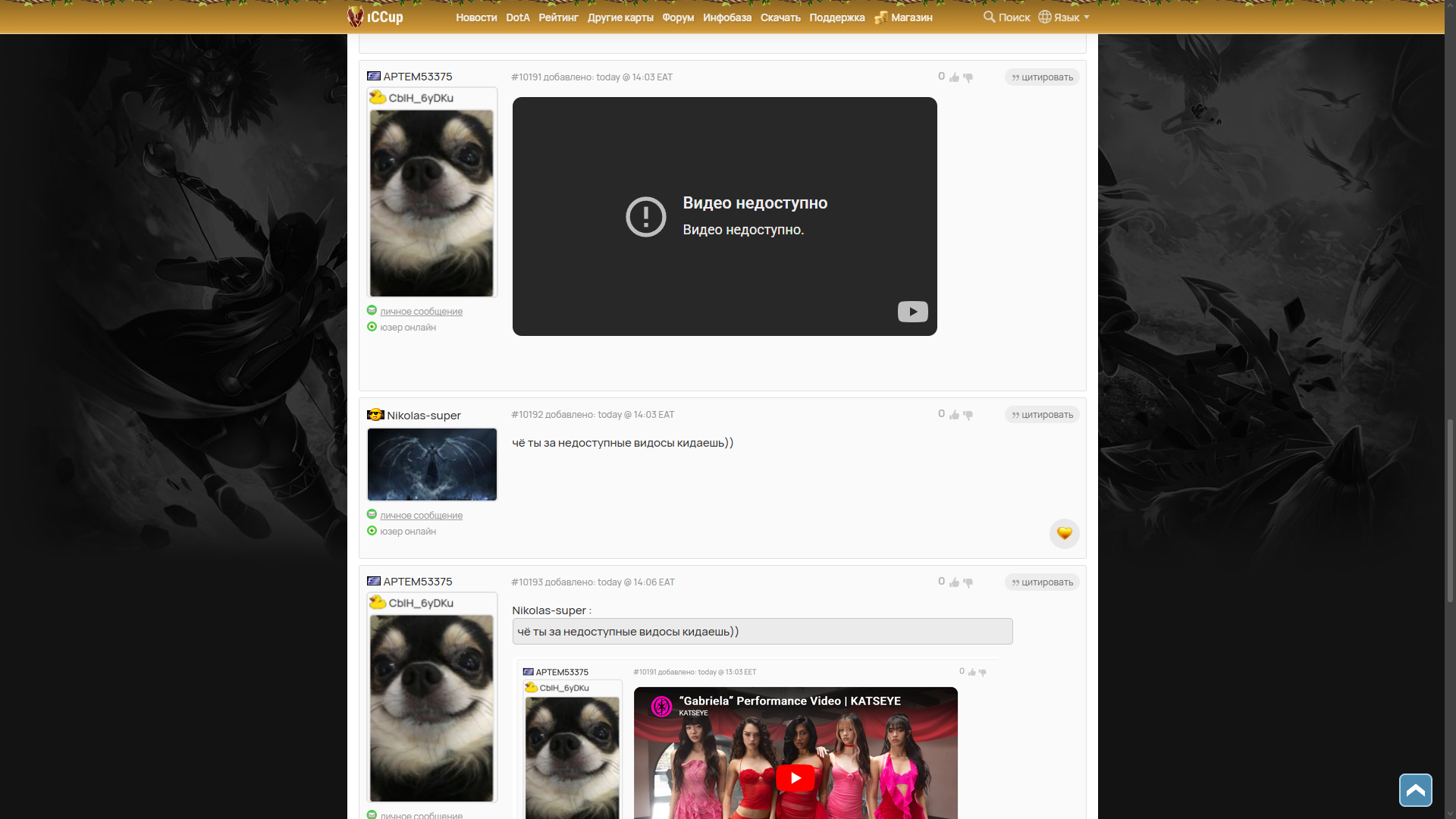Click the iCCup logo icon
Screen dimensions: 1456x819
click(x=355, y=16)
